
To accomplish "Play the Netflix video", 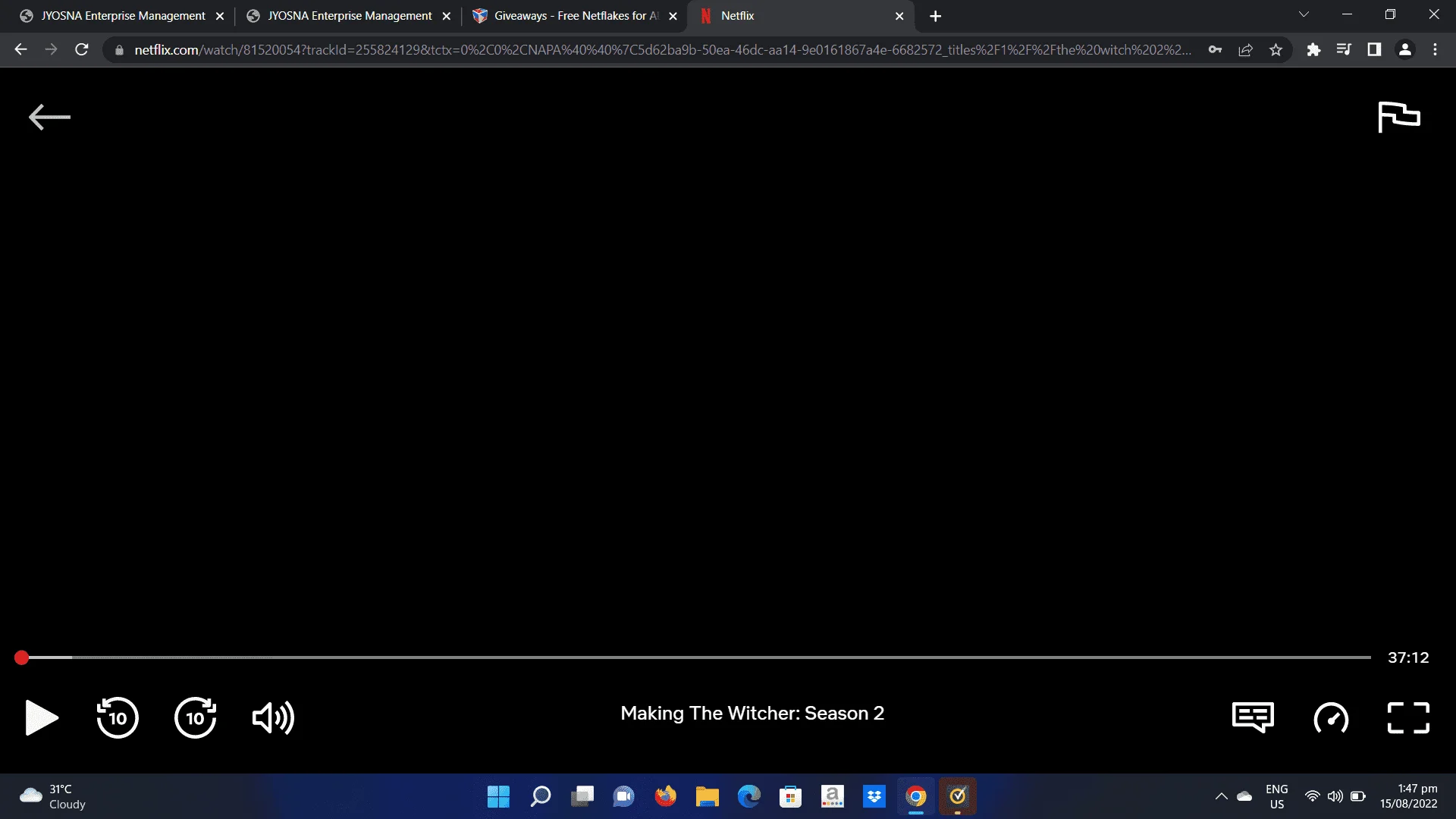I will point(42,717).
